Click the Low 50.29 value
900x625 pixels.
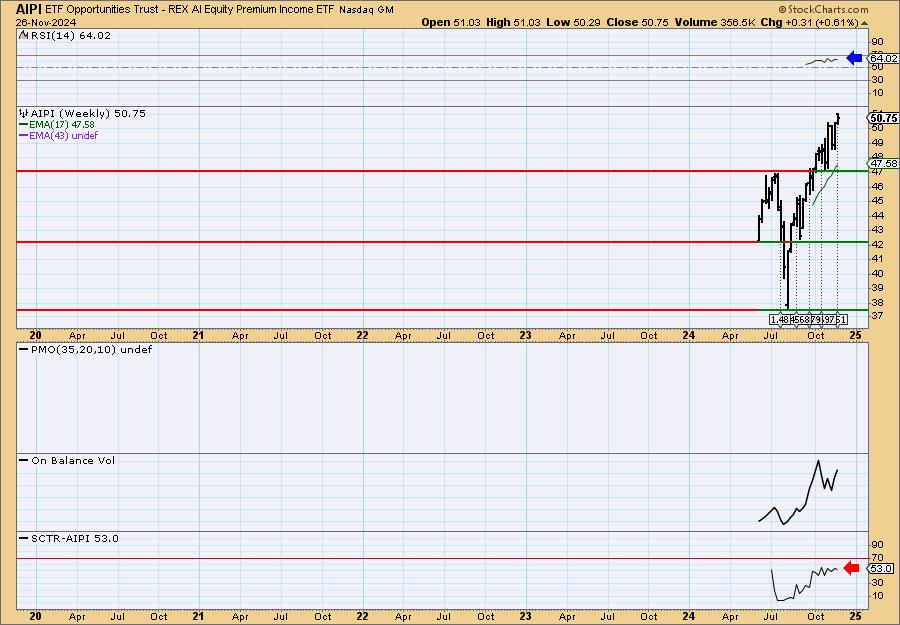pyautogui.click(x=574, y=22)
